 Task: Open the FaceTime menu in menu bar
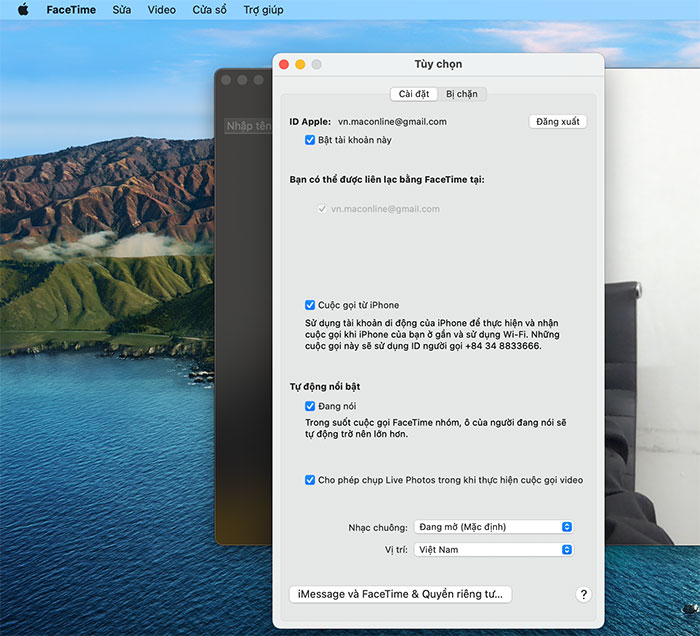pyautogui.click(x=71, y=10)
